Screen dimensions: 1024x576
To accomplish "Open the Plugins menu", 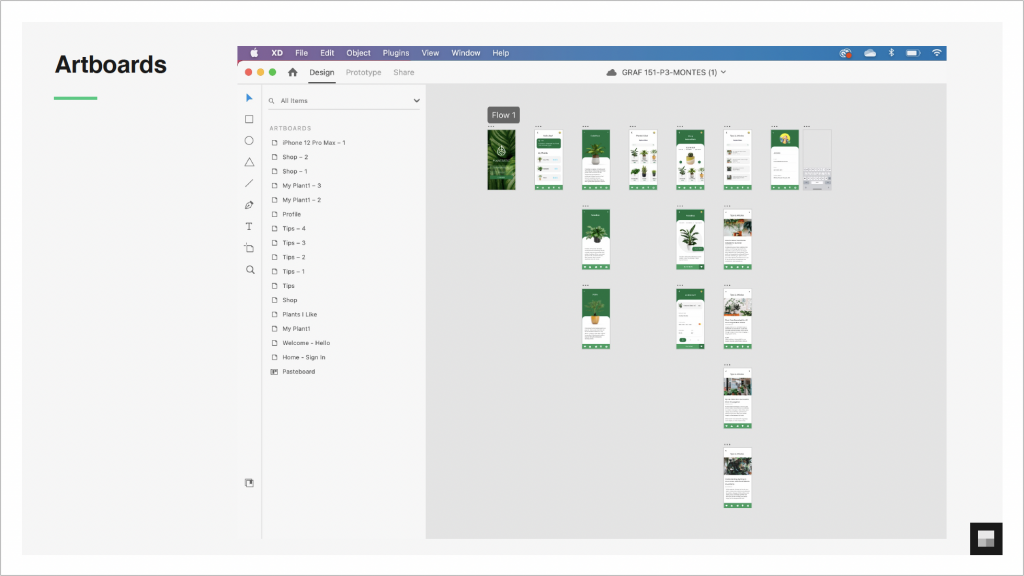I will [396, 53].
